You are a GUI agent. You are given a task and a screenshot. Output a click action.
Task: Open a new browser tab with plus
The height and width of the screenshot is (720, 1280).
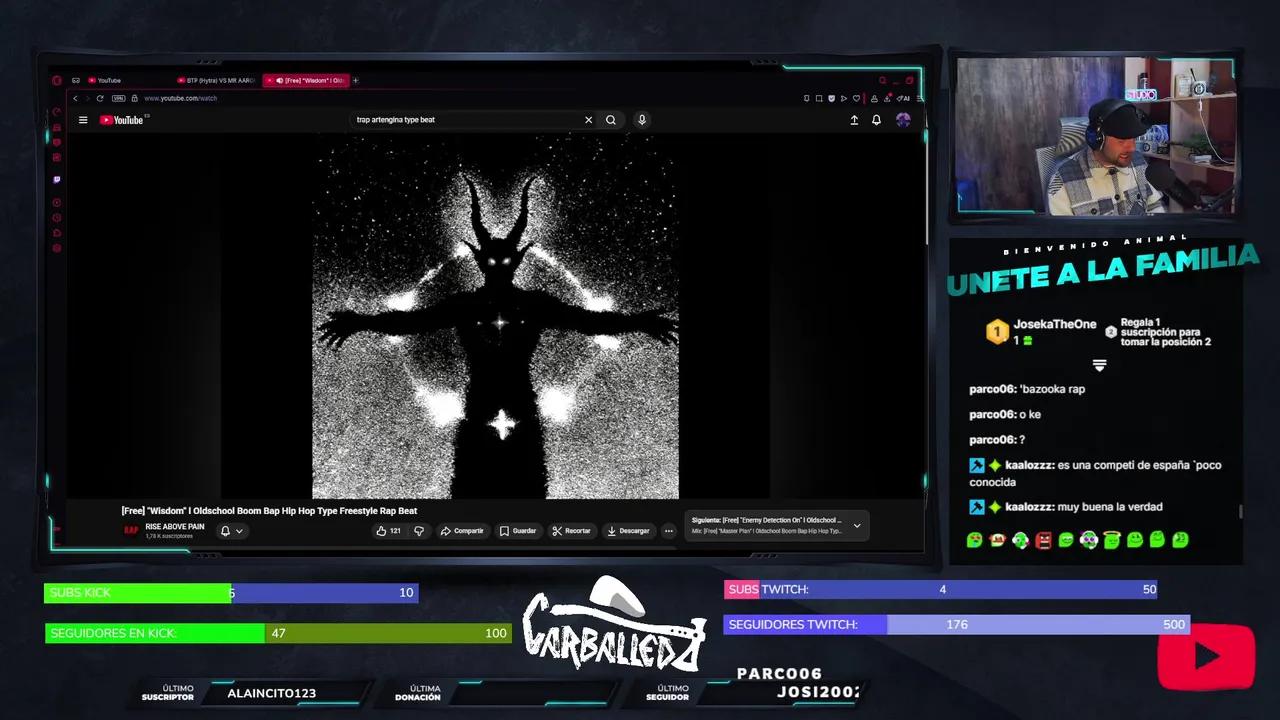[x=355, y=81]
